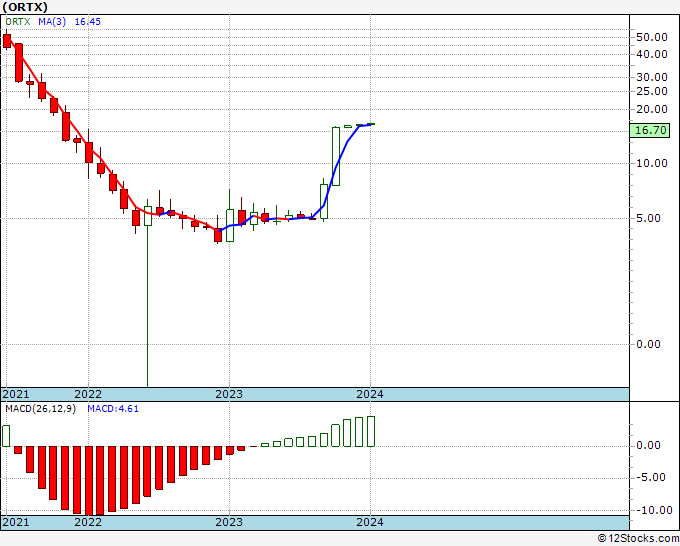Click the 50.00 price axis label
The width and height of the screenshot is (680, 546).
point(651,37)
